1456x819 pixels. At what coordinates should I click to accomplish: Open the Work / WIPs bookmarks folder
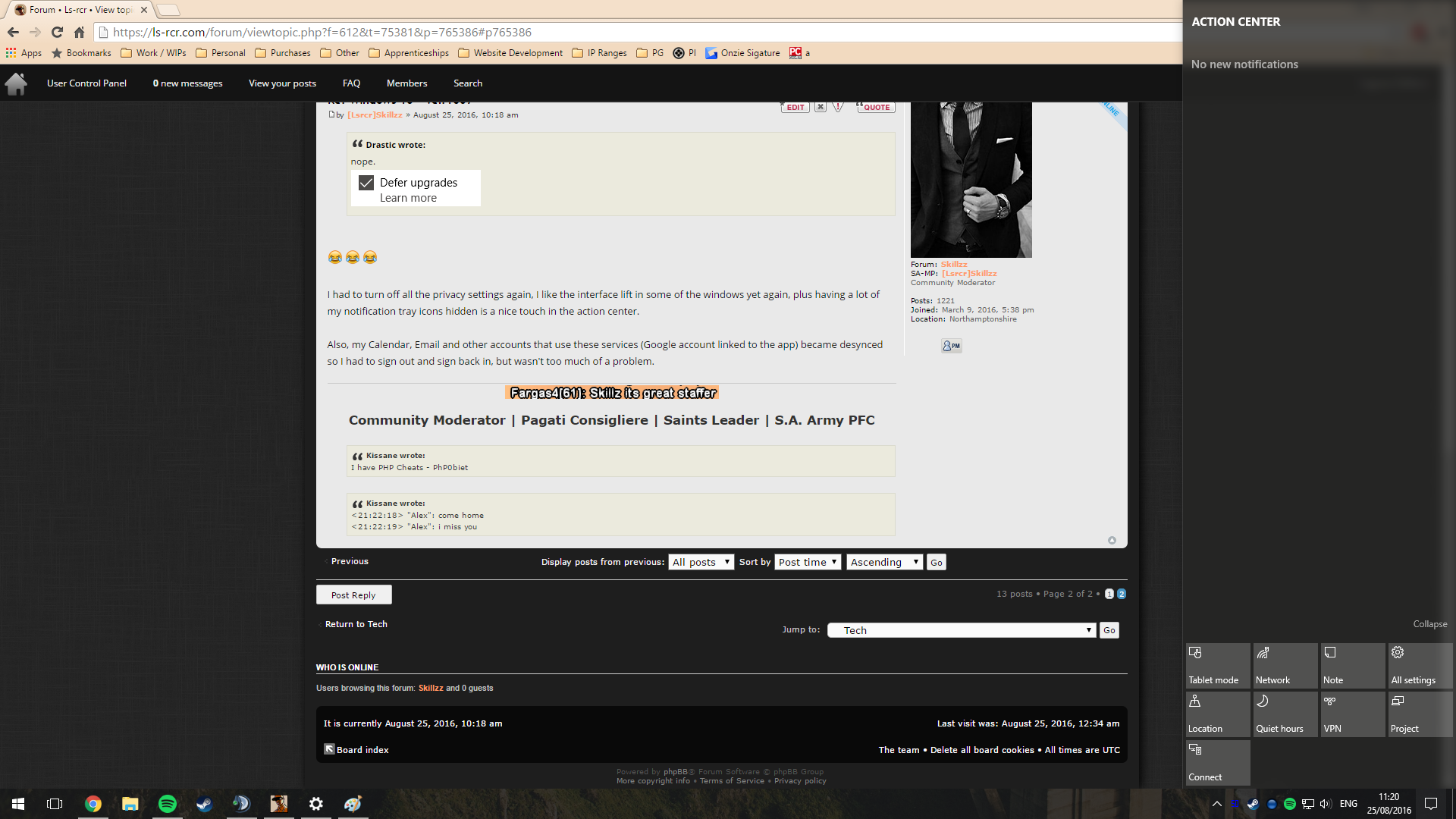click(153, 53)
